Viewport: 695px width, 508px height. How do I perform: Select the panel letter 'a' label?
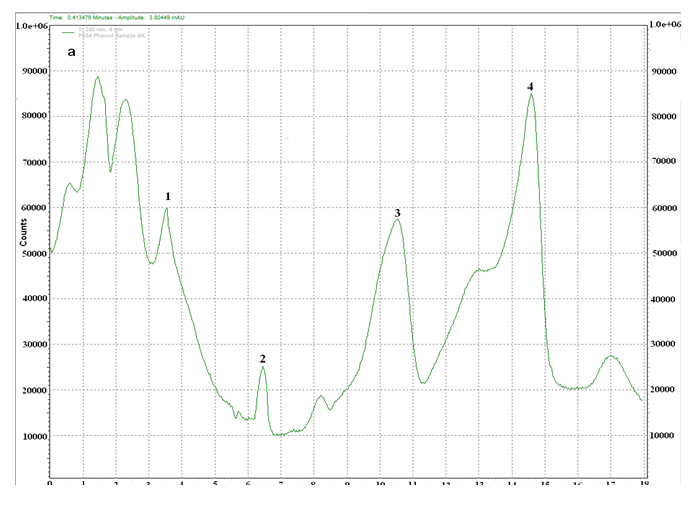click(x=72, y=52)
